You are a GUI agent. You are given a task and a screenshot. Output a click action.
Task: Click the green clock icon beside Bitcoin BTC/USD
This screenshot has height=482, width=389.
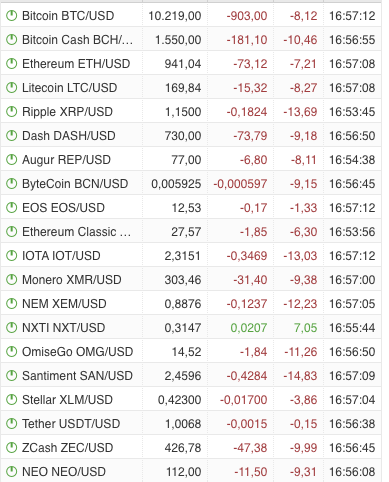click(12, 16)
